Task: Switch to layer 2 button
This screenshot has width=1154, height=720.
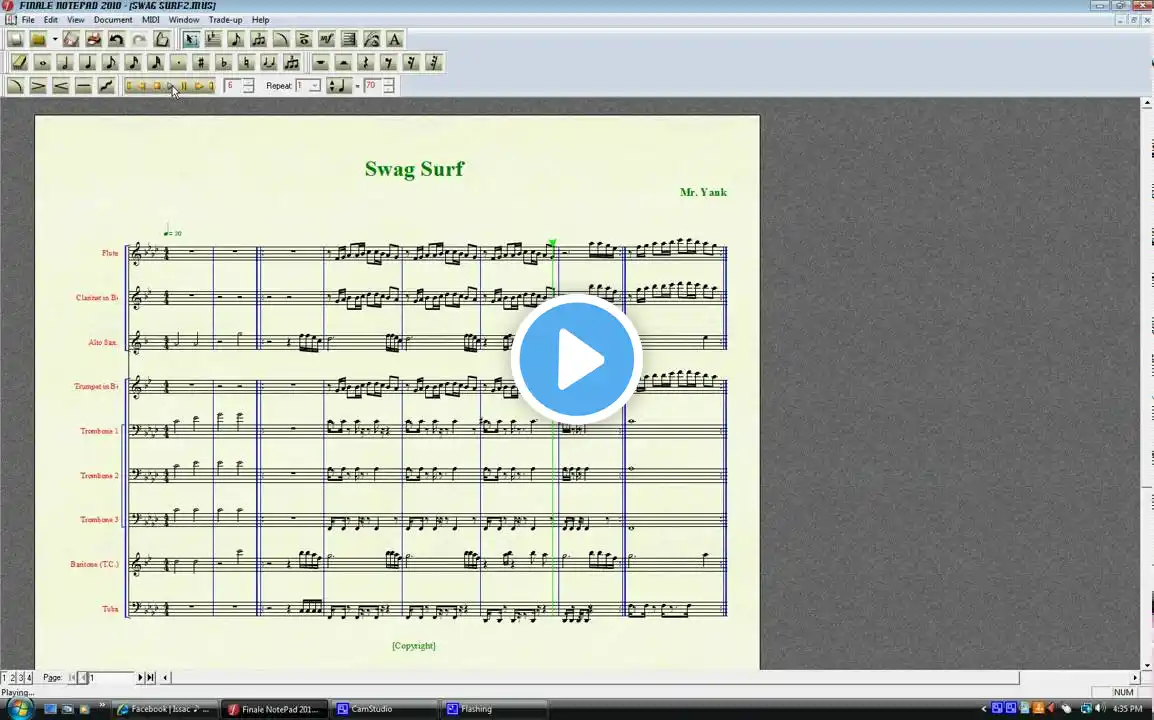Action: click(x=13, y=677)
